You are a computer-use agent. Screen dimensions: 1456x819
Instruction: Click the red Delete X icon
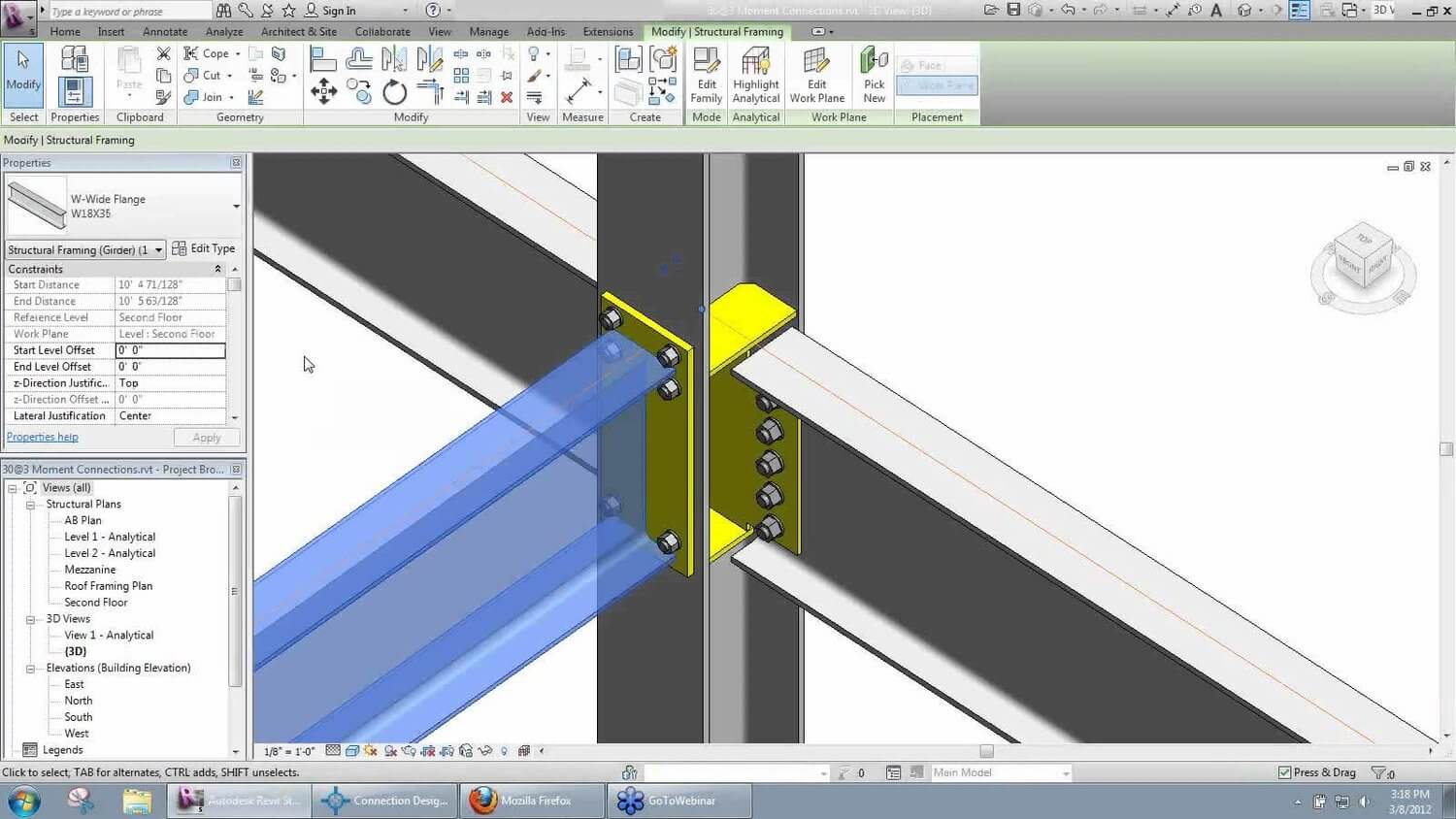pyautogui.click(x=507, y=97)
